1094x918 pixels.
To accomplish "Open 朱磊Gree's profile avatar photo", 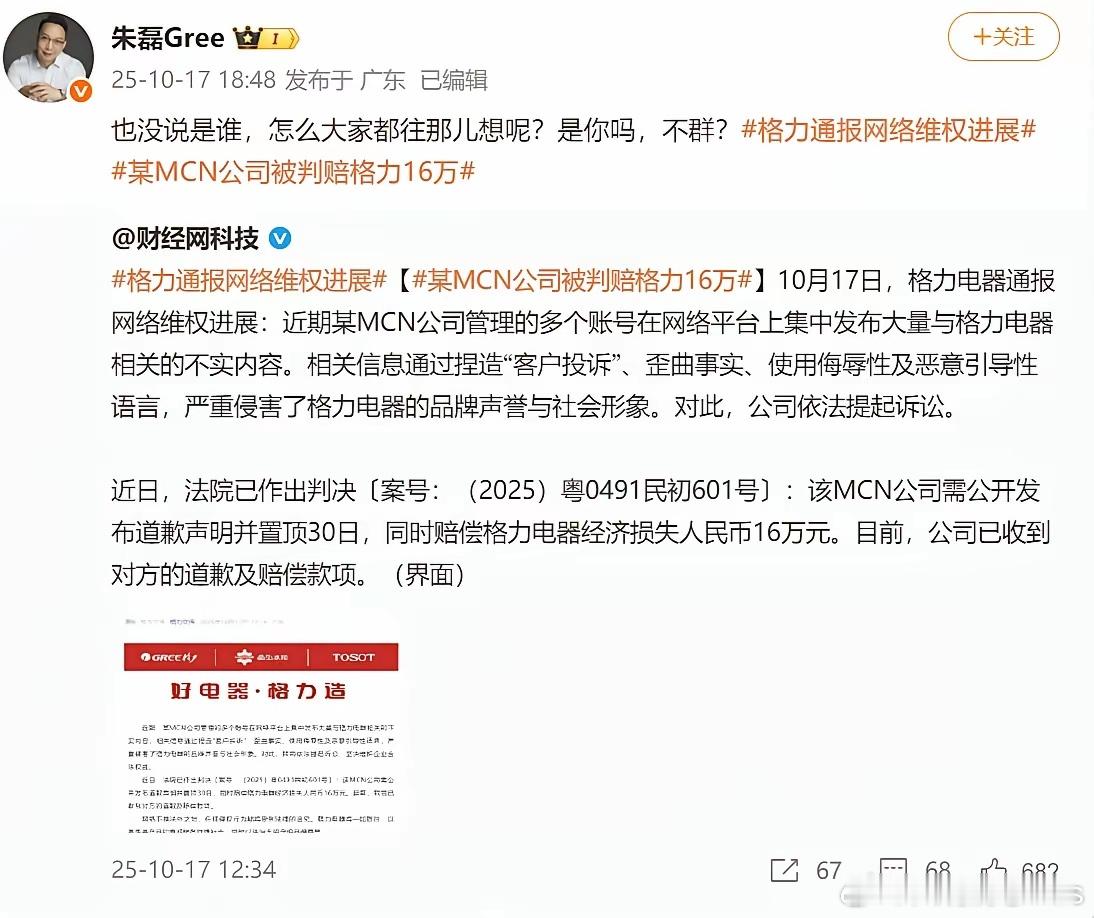I will tap(48, 57).
